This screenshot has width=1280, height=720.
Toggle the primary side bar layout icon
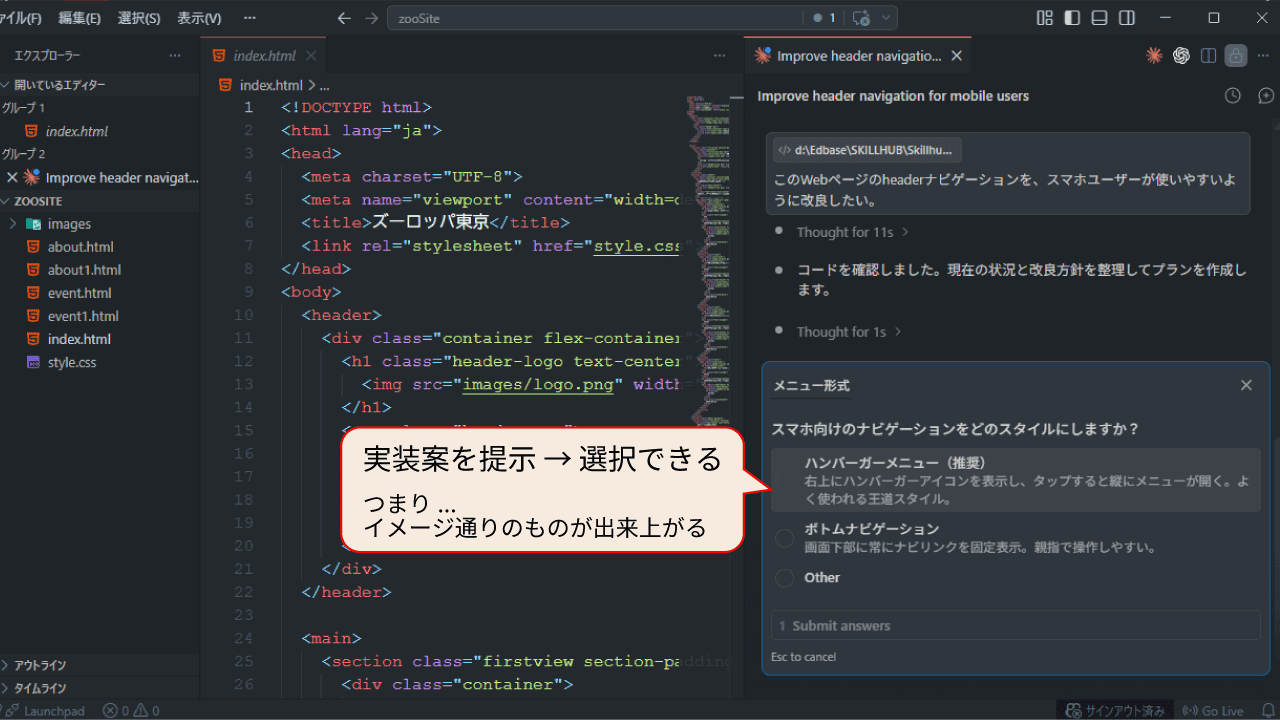tap(1072, 18)
